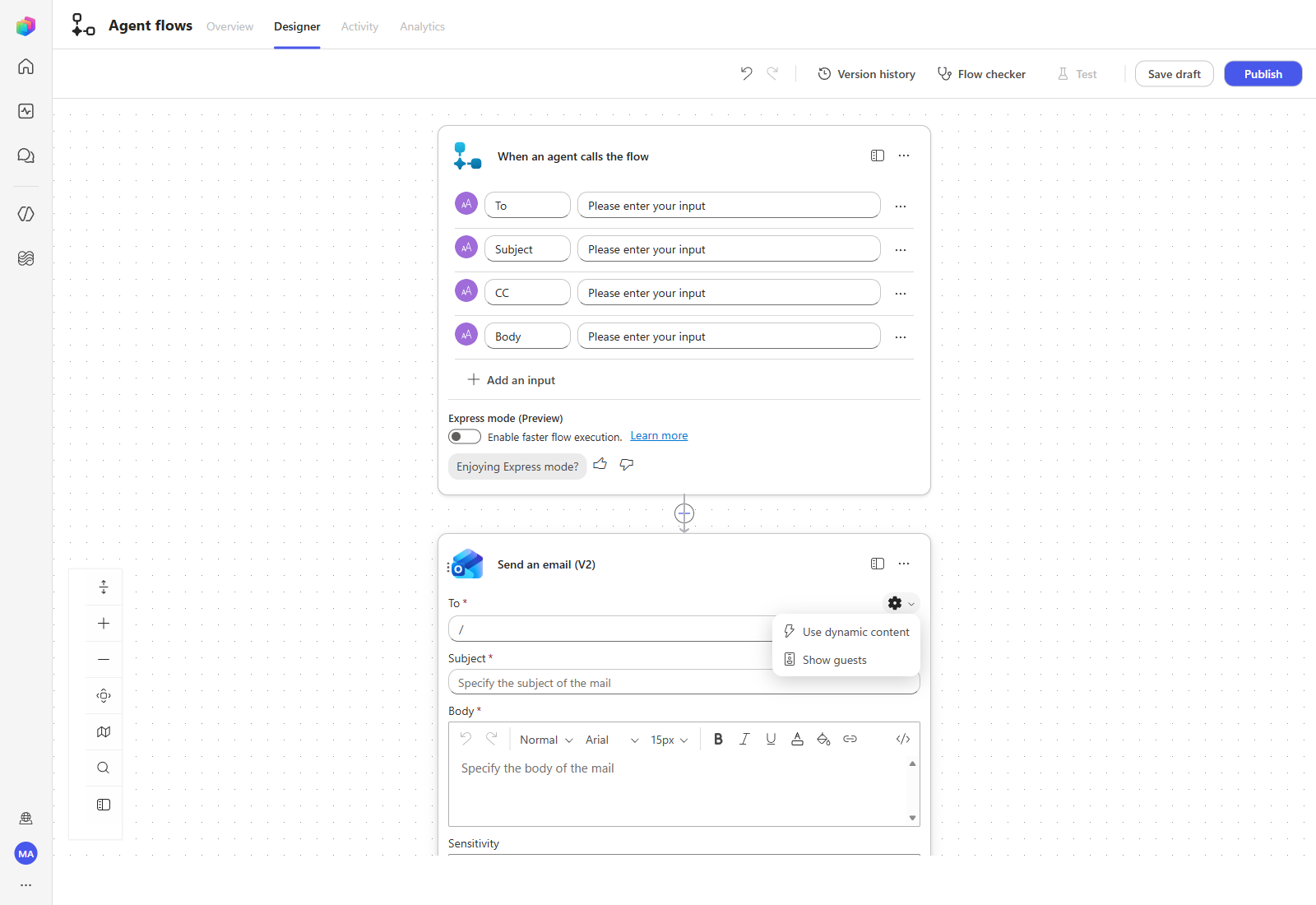Open more options for trigger card
Viewport: 1316px width, 905px height.
tap(904, 155)
